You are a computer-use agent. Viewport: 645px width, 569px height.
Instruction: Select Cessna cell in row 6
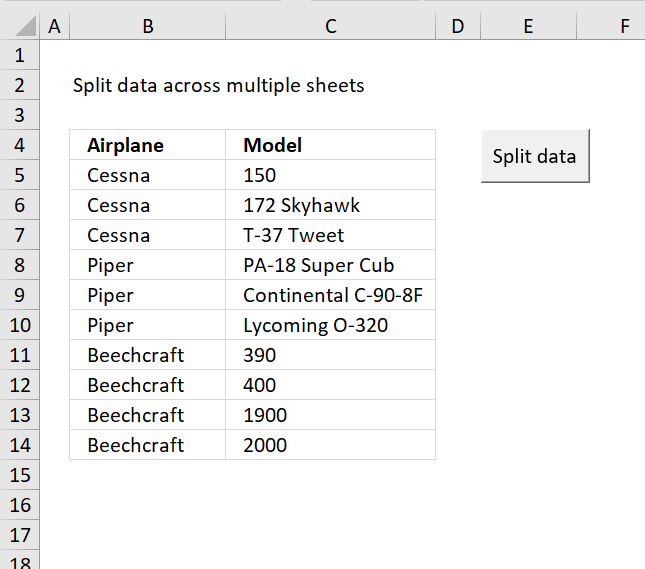click(x=148, y=205)
